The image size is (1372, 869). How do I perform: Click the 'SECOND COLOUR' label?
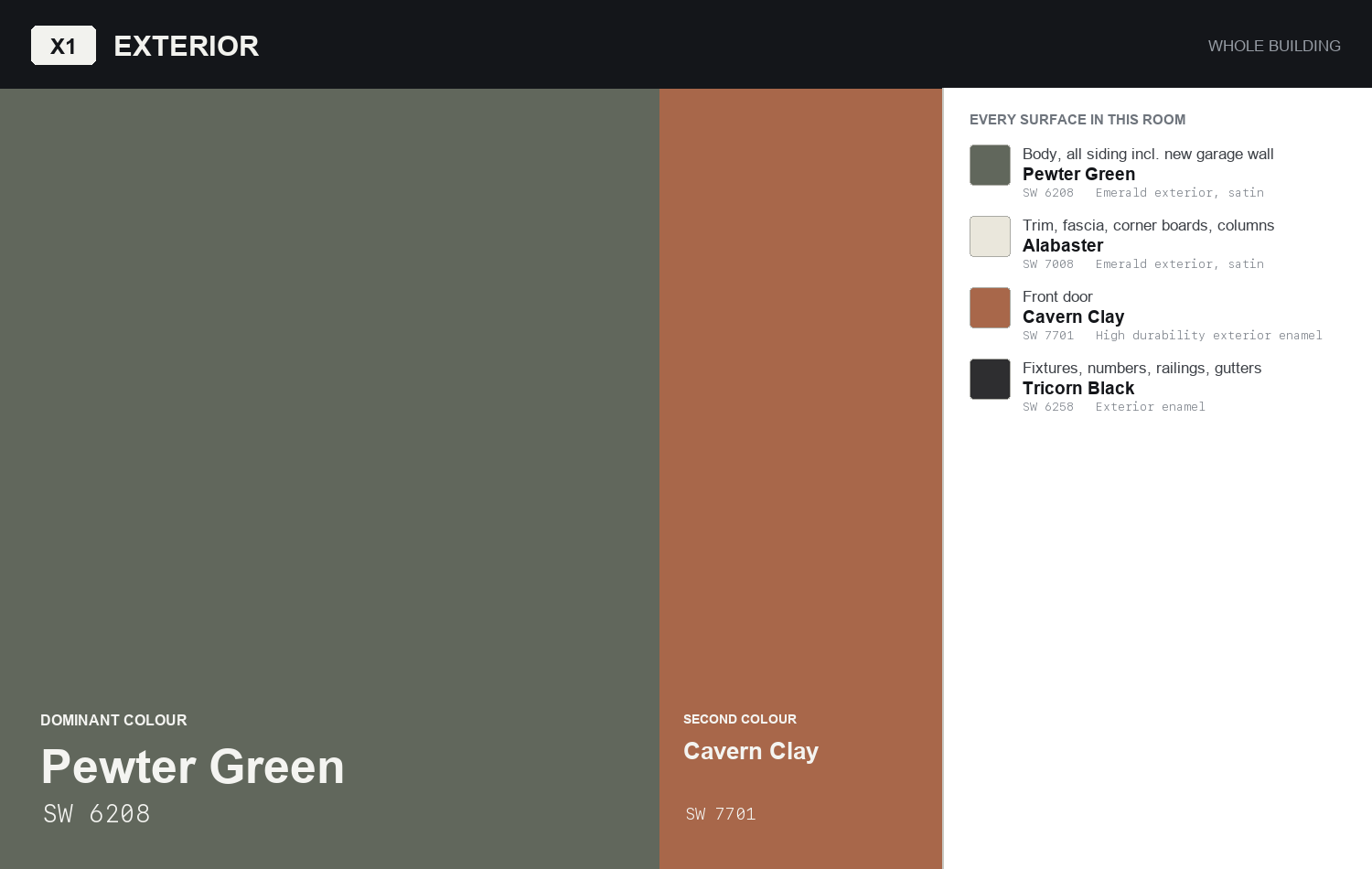[x=740, y=719]
